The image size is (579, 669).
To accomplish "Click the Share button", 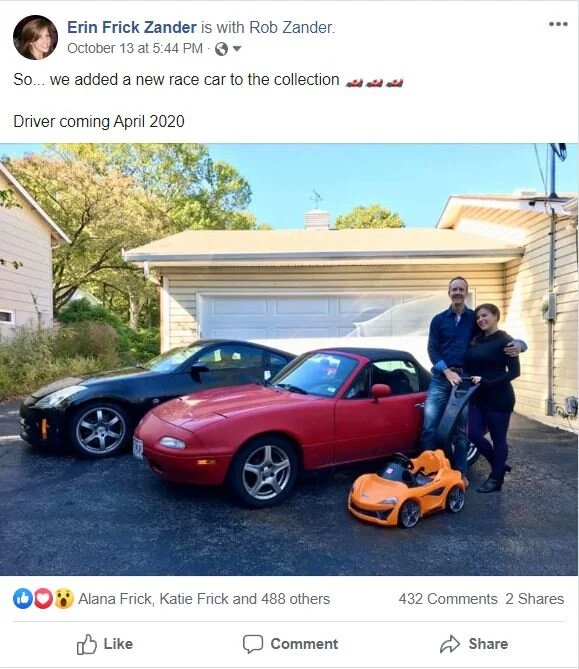I will (474, 644).
